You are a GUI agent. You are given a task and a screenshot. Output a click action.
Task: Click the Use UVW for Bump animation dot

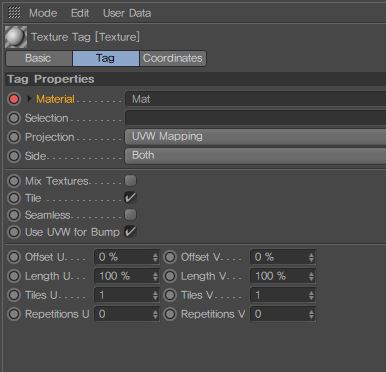tap(14, 232)
